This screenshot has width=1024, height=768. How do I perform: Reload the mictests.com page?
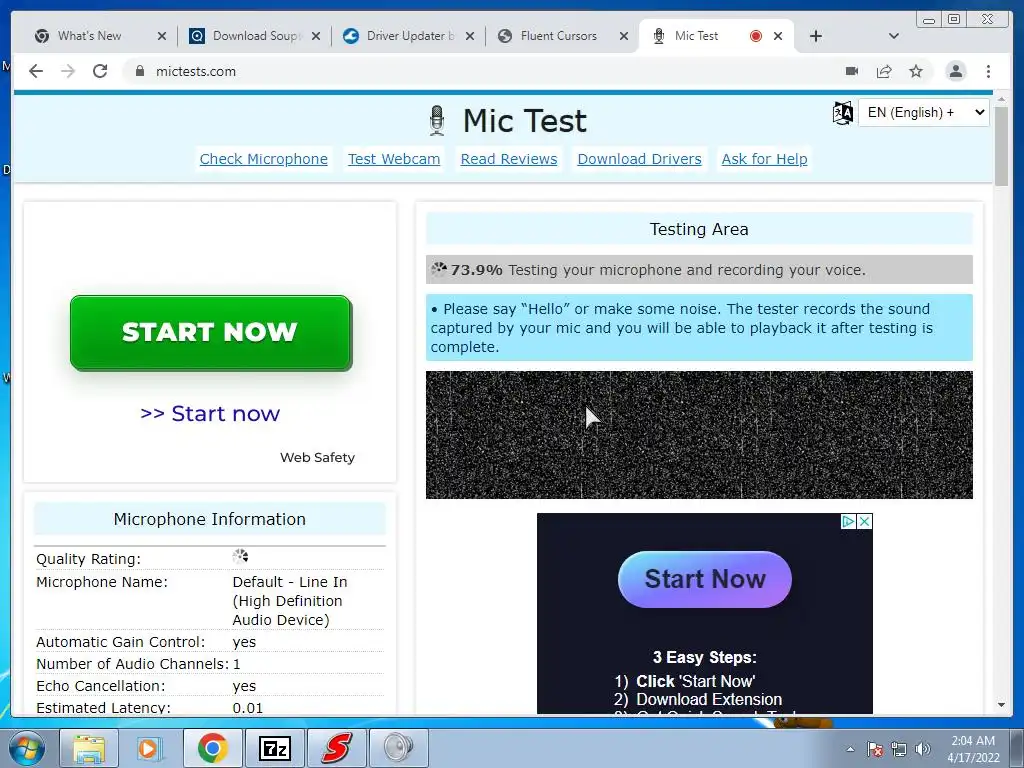click(x=100, y=71)
